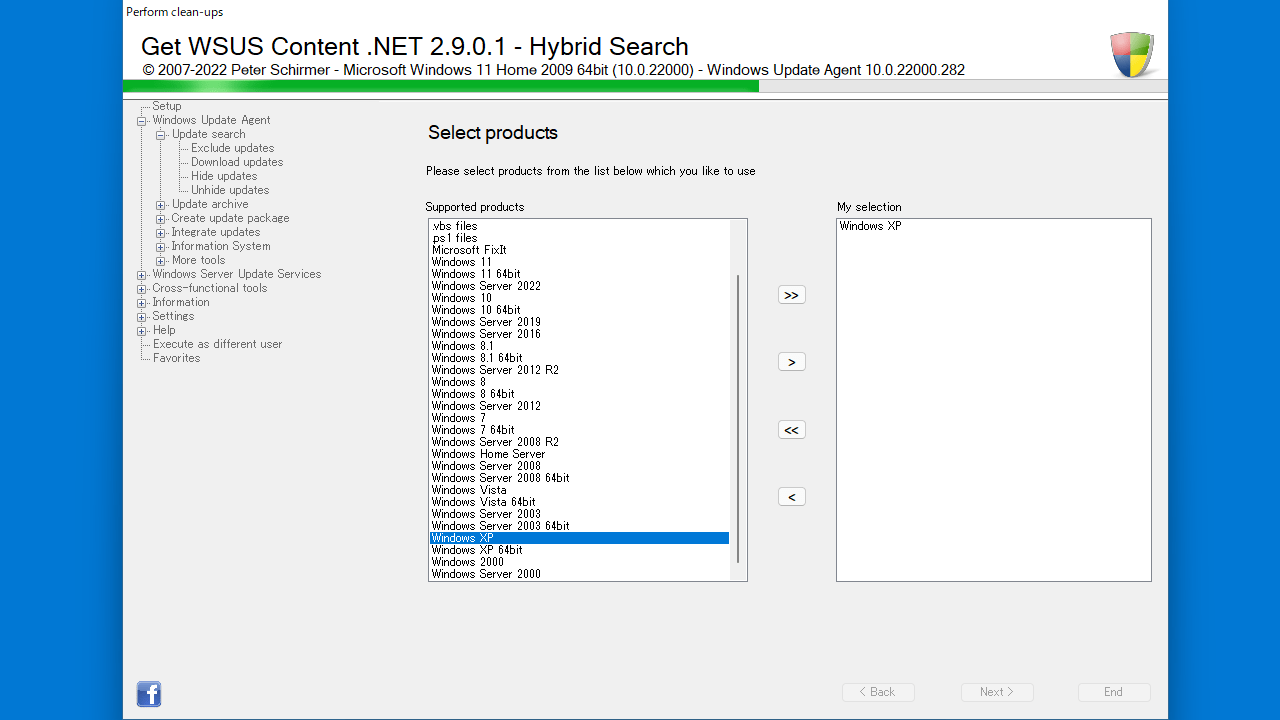Collapse the Windows Update Agent node
Screen dimensions: 1280x720
coord(142,121)
